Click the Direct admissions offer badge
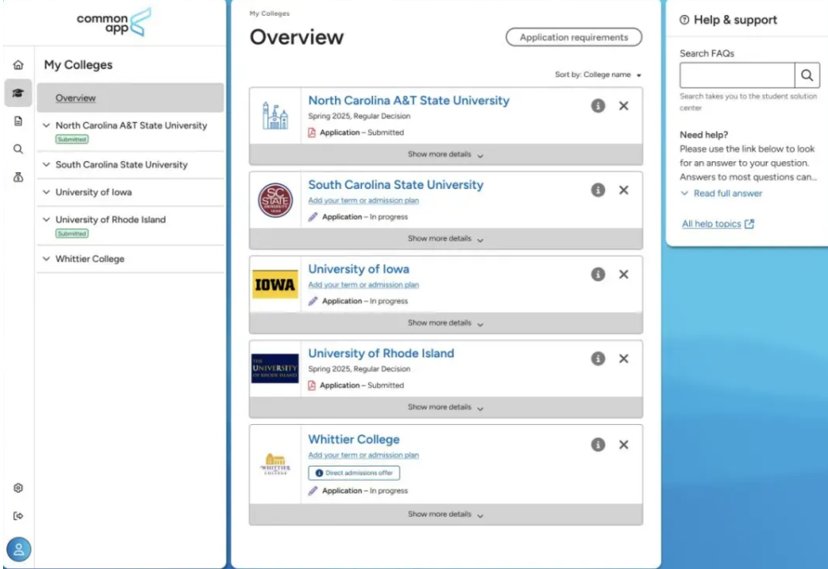Image resolution: width=828 pixels, height=569 pixels. (x=354, y=473)
